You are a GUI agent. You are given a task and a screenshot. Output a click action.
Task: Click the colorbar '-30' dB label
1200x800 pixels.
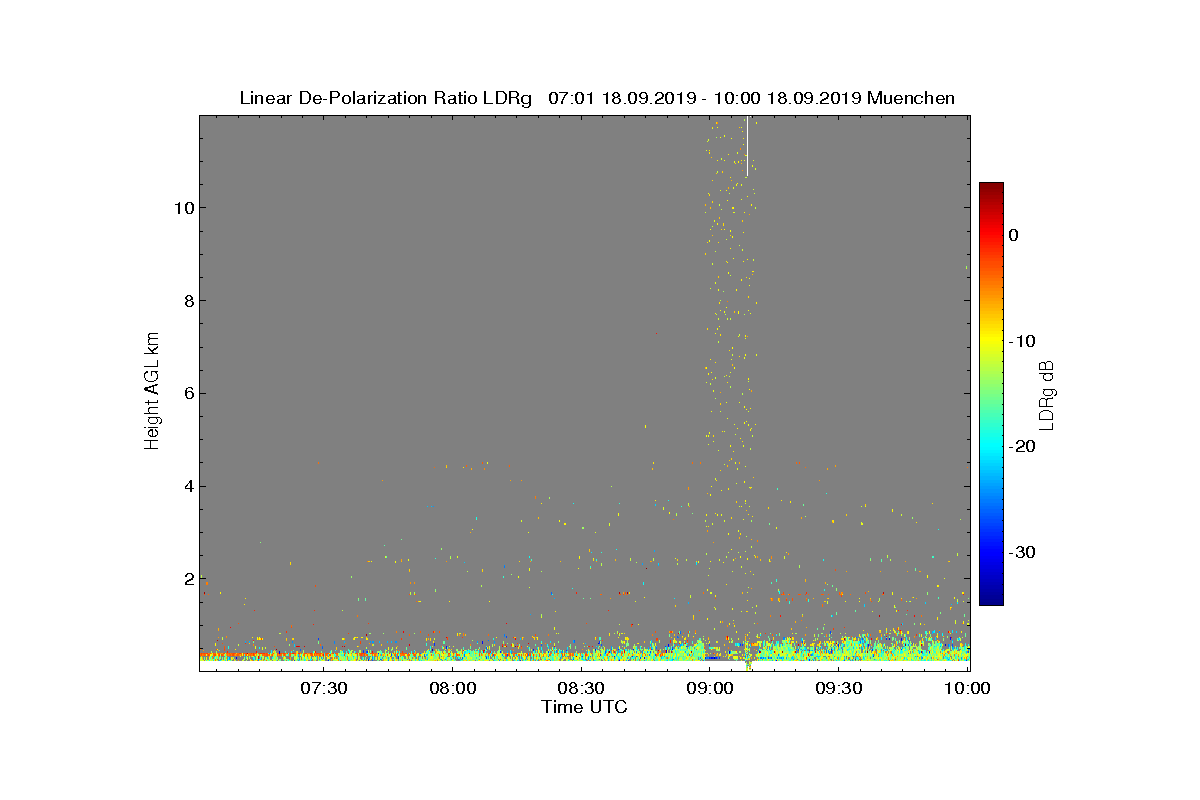click(x=1021, y=552)
